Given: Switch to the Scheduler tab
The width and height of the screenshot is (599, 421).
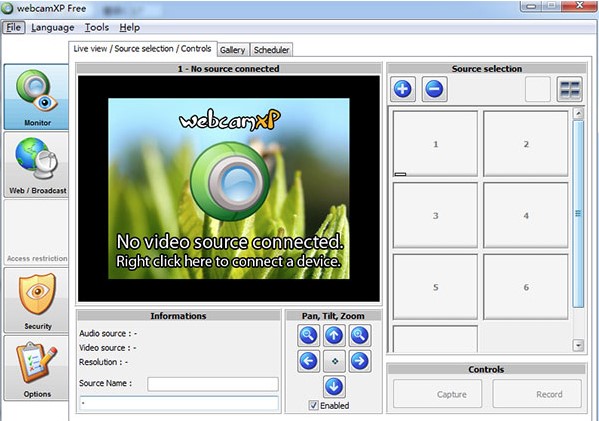Looking at the screenshot, I should click(271, 50).
